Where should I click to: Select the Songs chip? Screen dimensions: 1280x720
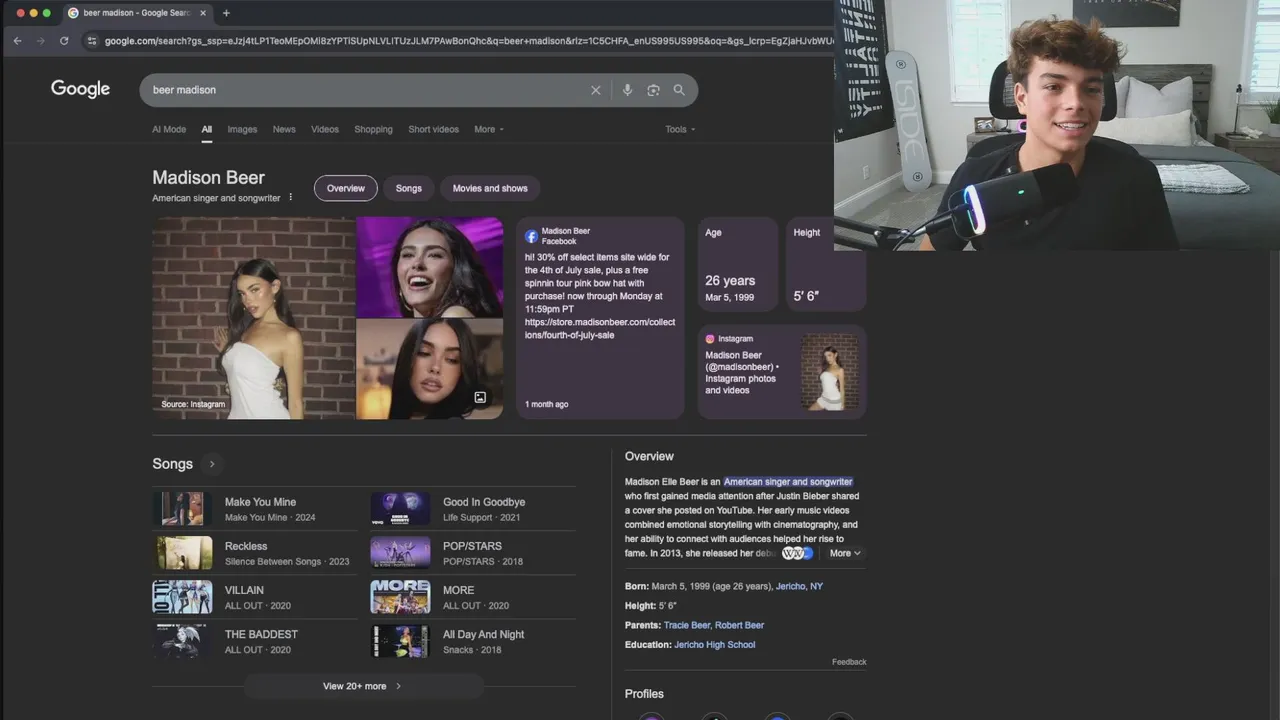(408, 188)
